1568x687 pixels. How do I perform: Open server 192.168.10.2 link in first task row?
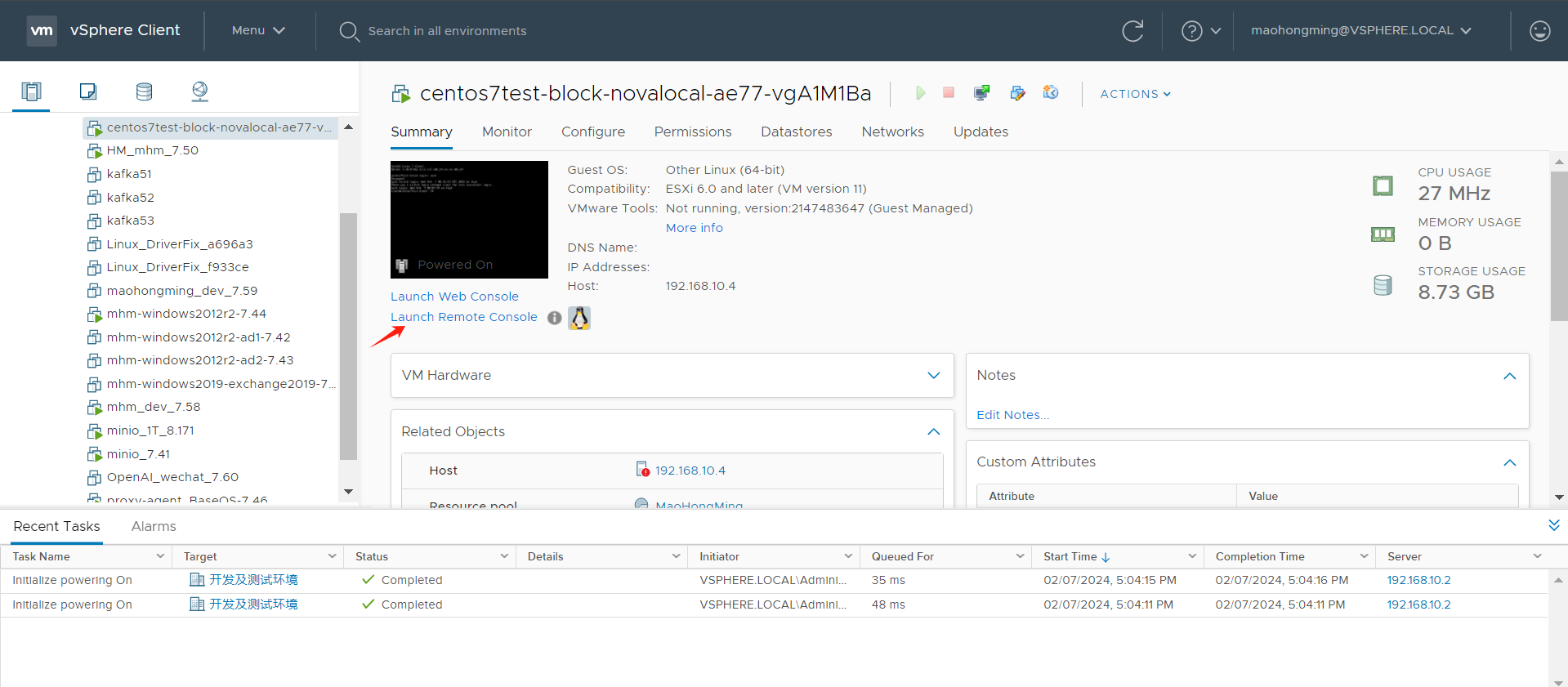click(1419, 580)
